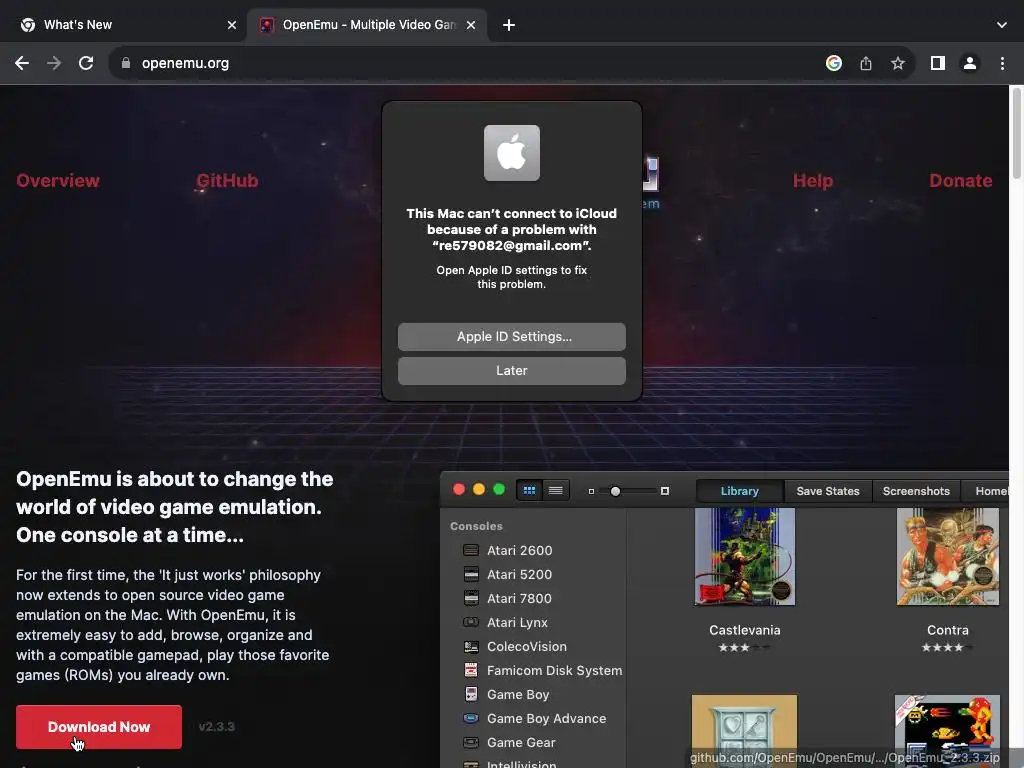Click the Download Now button
Image resolution: width=1024 pixels, height=768 pixels.
99,727
